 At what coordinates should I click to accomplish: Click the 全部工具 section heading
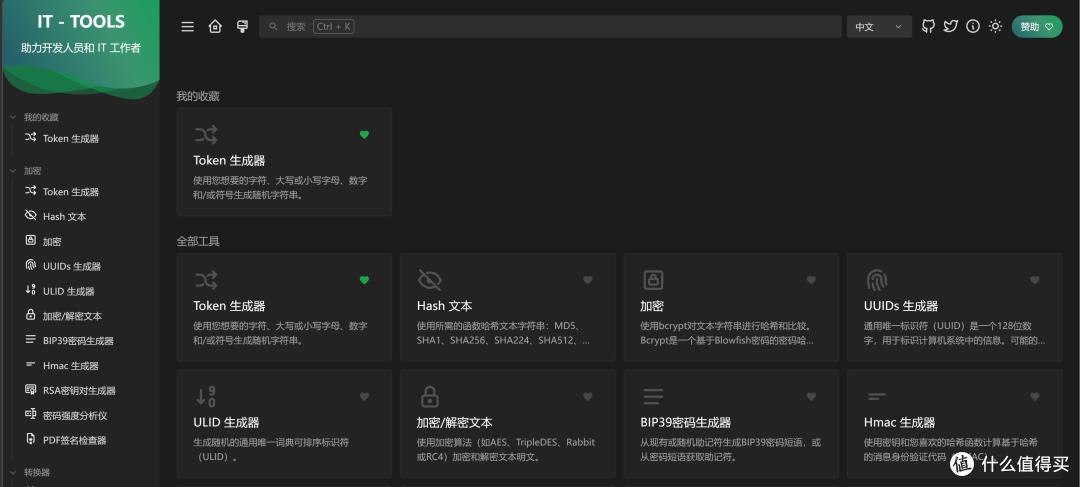(x=198, y=242)
